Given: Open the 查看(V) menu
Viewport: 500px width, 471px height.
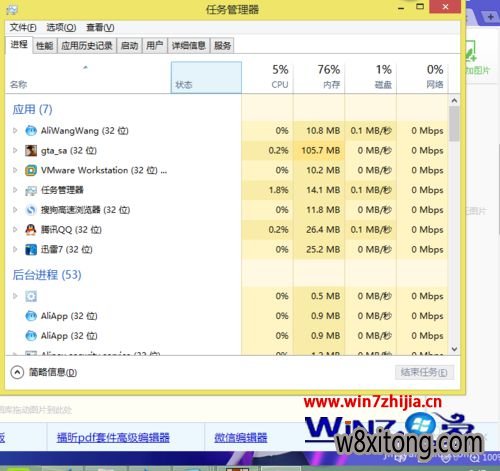Looking at the screenshot, I should [100, 27].
